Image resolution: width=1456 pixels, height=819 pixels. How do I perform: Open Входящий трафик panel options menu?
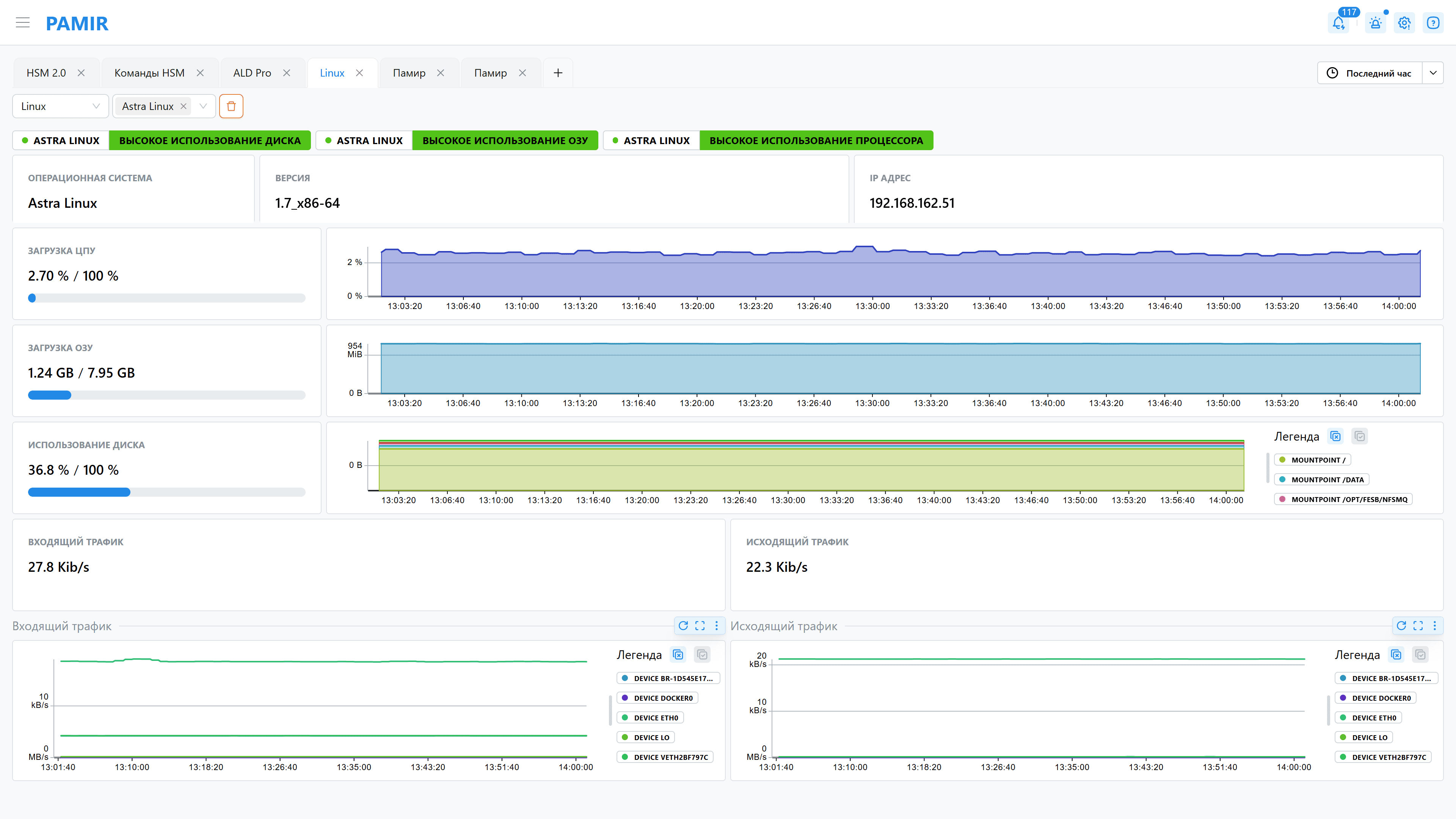click(x=717, y=626)
